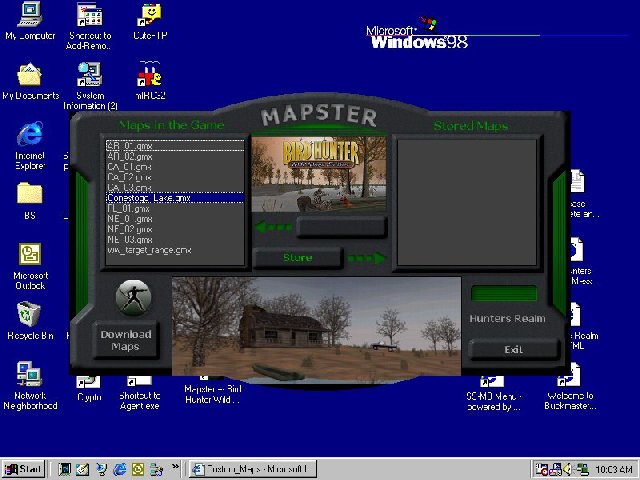Screen dimensions: 640x480
Task: Launch Microsoft Outlook desktop icon
Action: (x=30, y=266)
